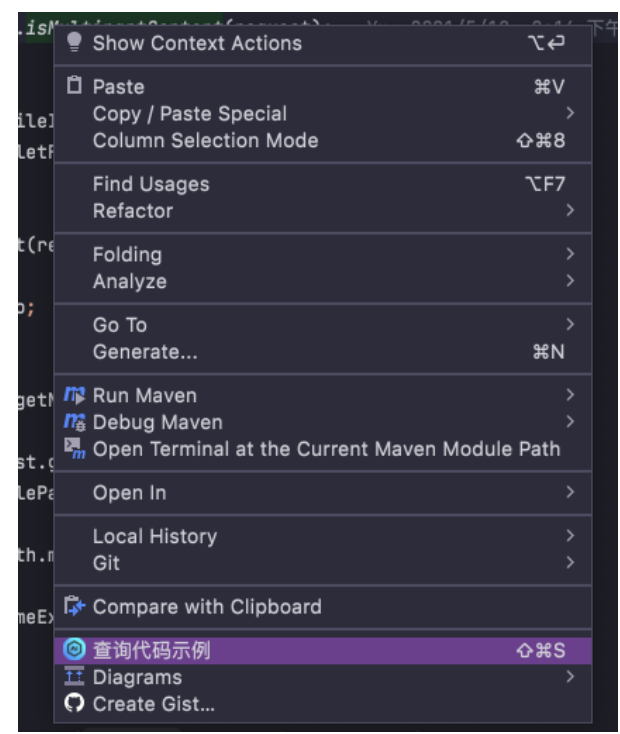Expand the Refactor submenu arrow

pyautogui.click(x=570, y=211)
